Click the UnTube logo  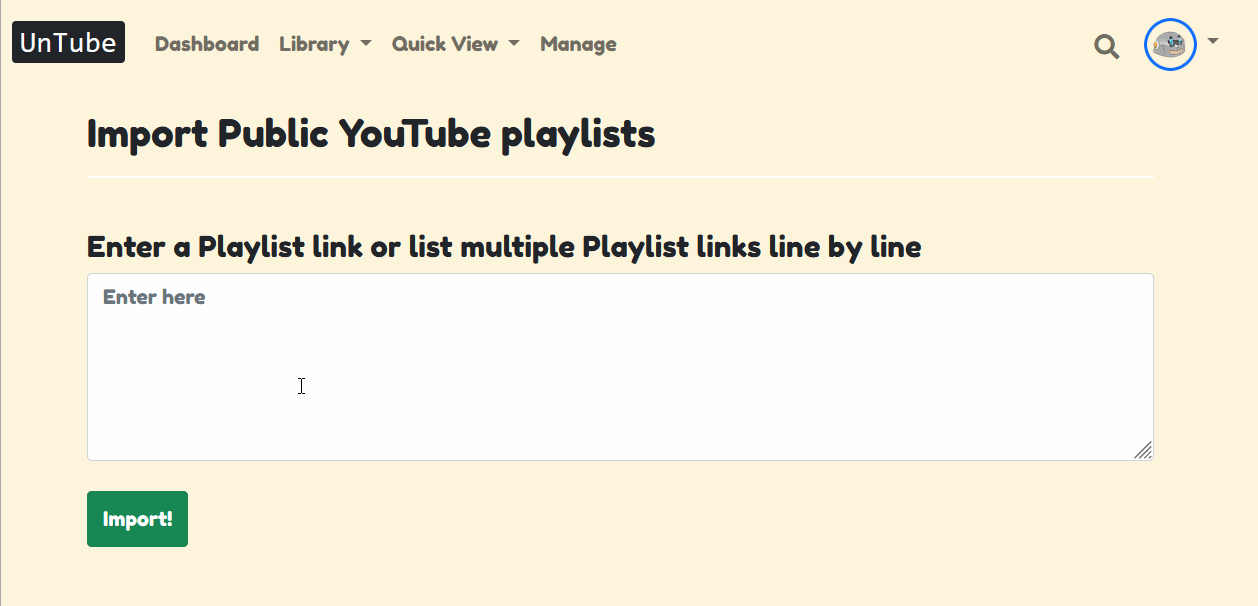tap(68, 43)
